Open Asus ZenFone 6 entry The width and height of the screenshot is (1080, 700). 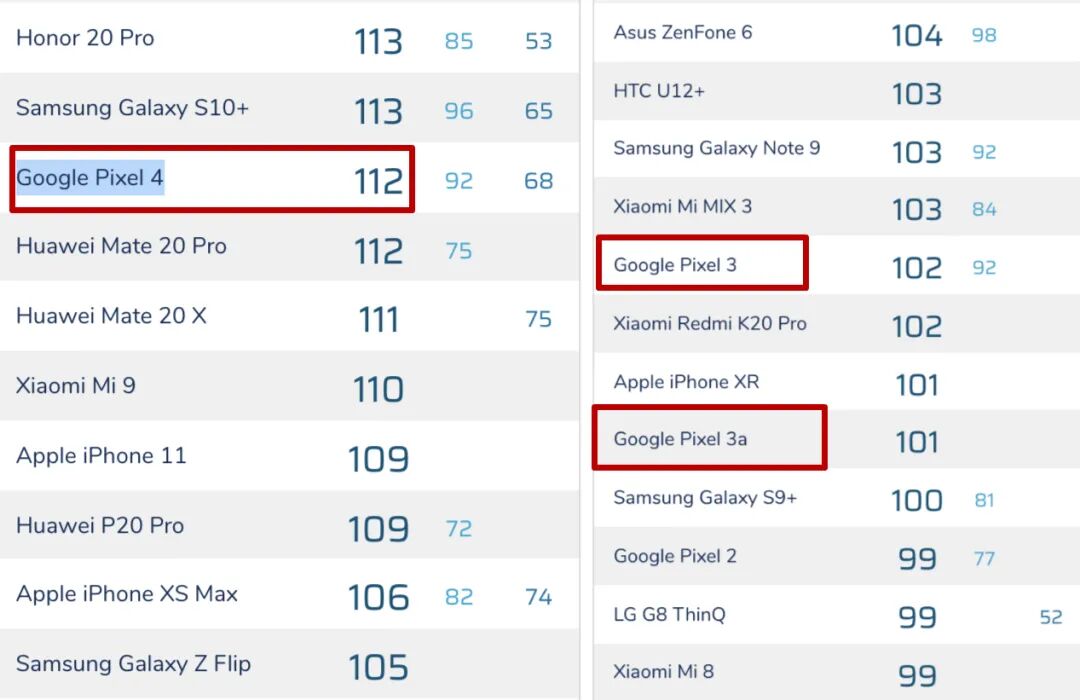coord(682,32)
